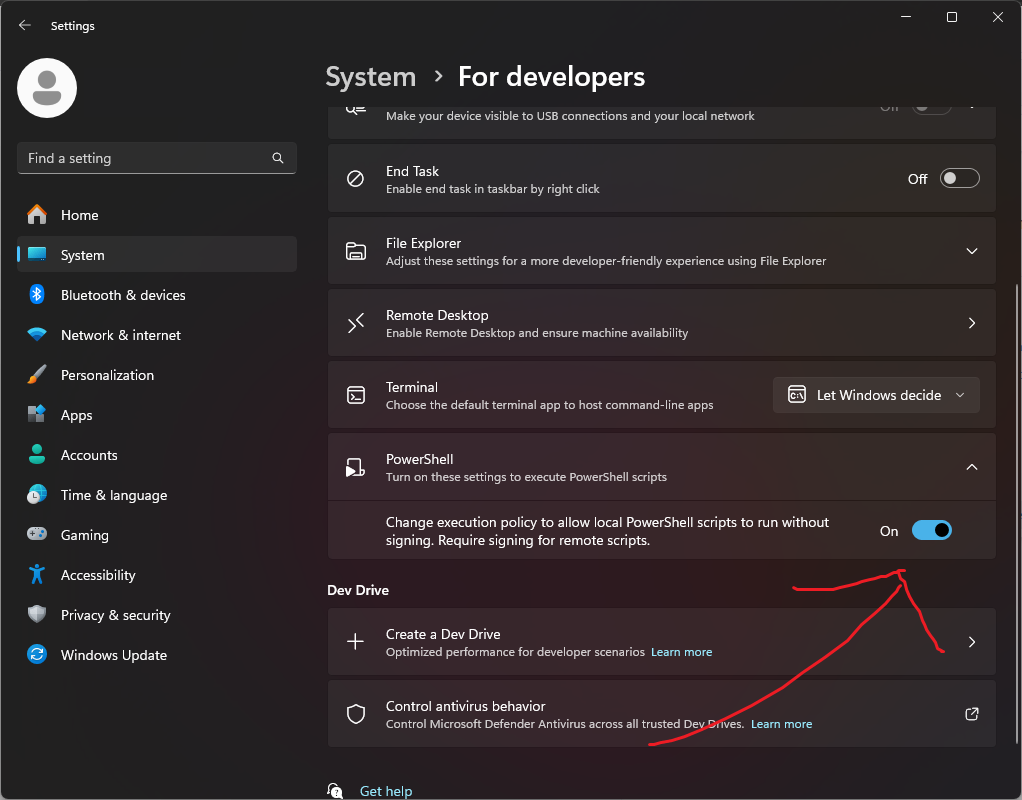Open the Get help link
Image resolution: width=1022 pixels, height=800 pixels.
click(x=386, y=790)
